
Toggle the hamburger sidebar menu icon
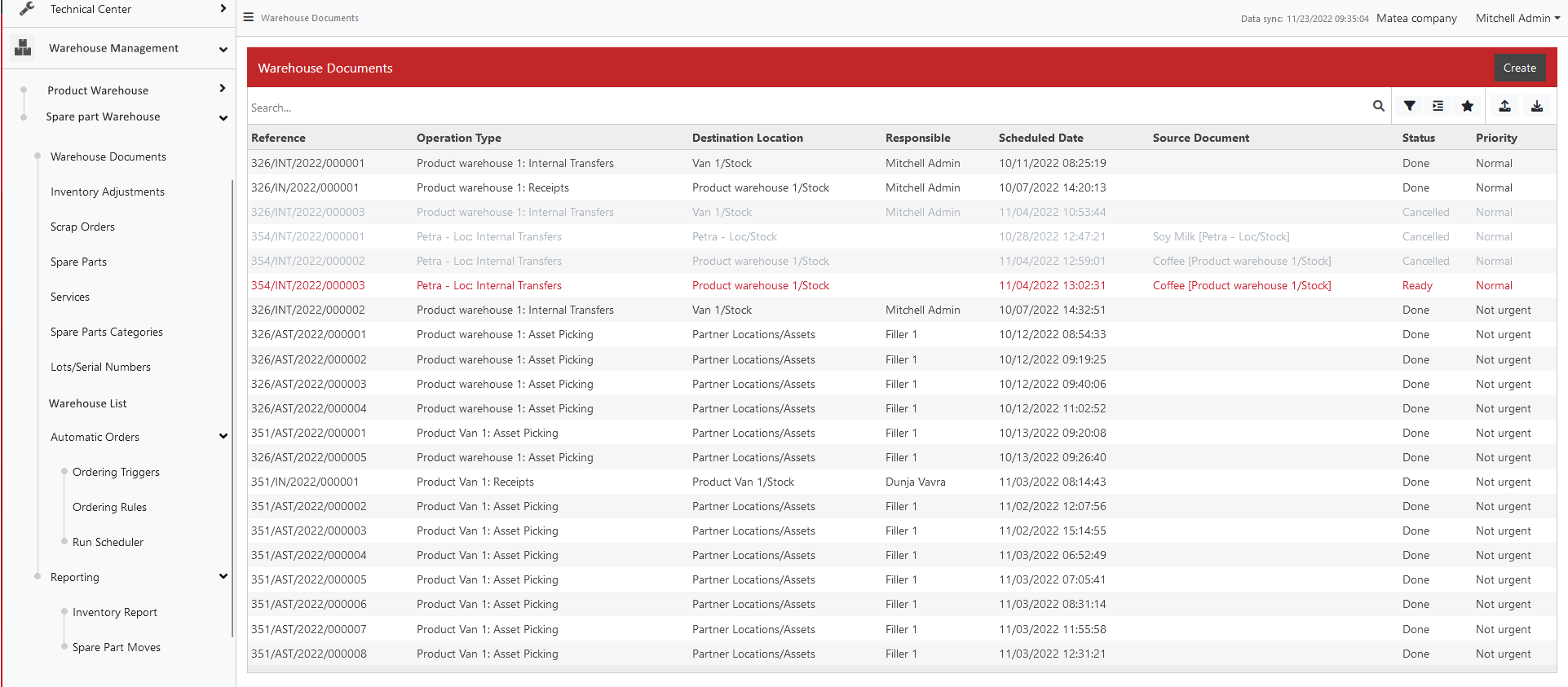(x=249, y=17)
